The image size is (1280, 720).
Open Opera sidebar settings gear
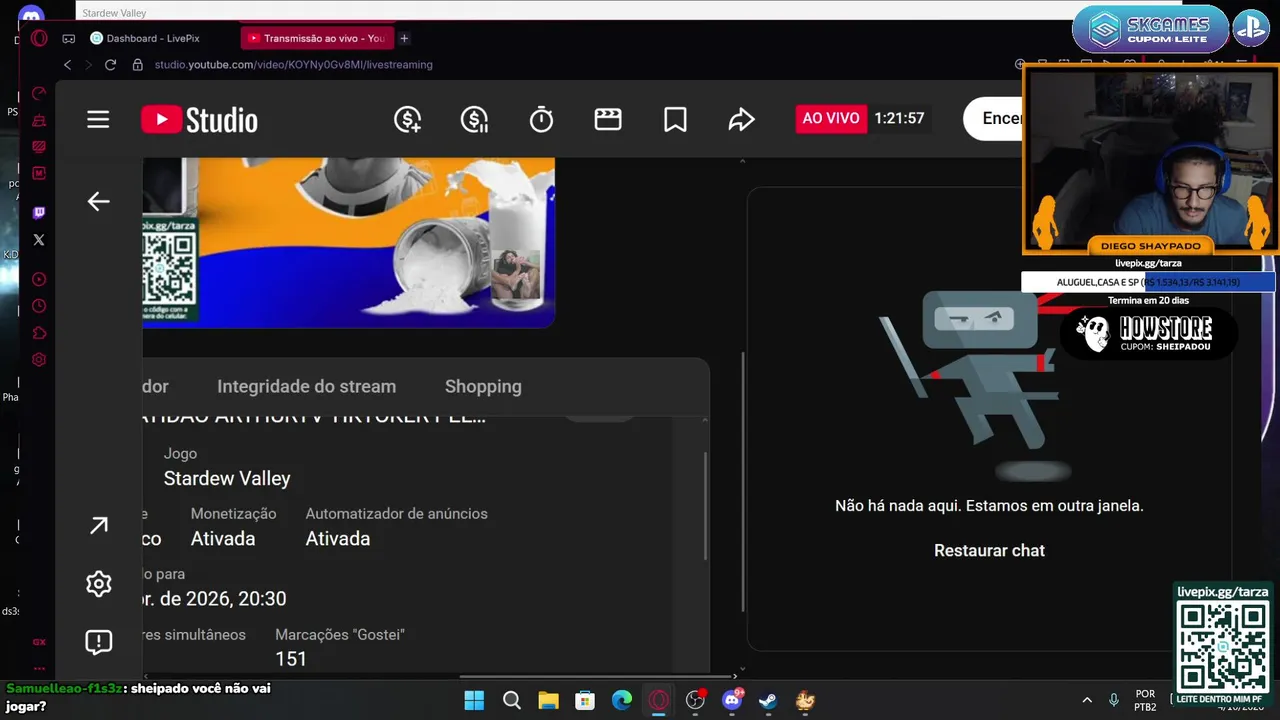coord(39,360)
